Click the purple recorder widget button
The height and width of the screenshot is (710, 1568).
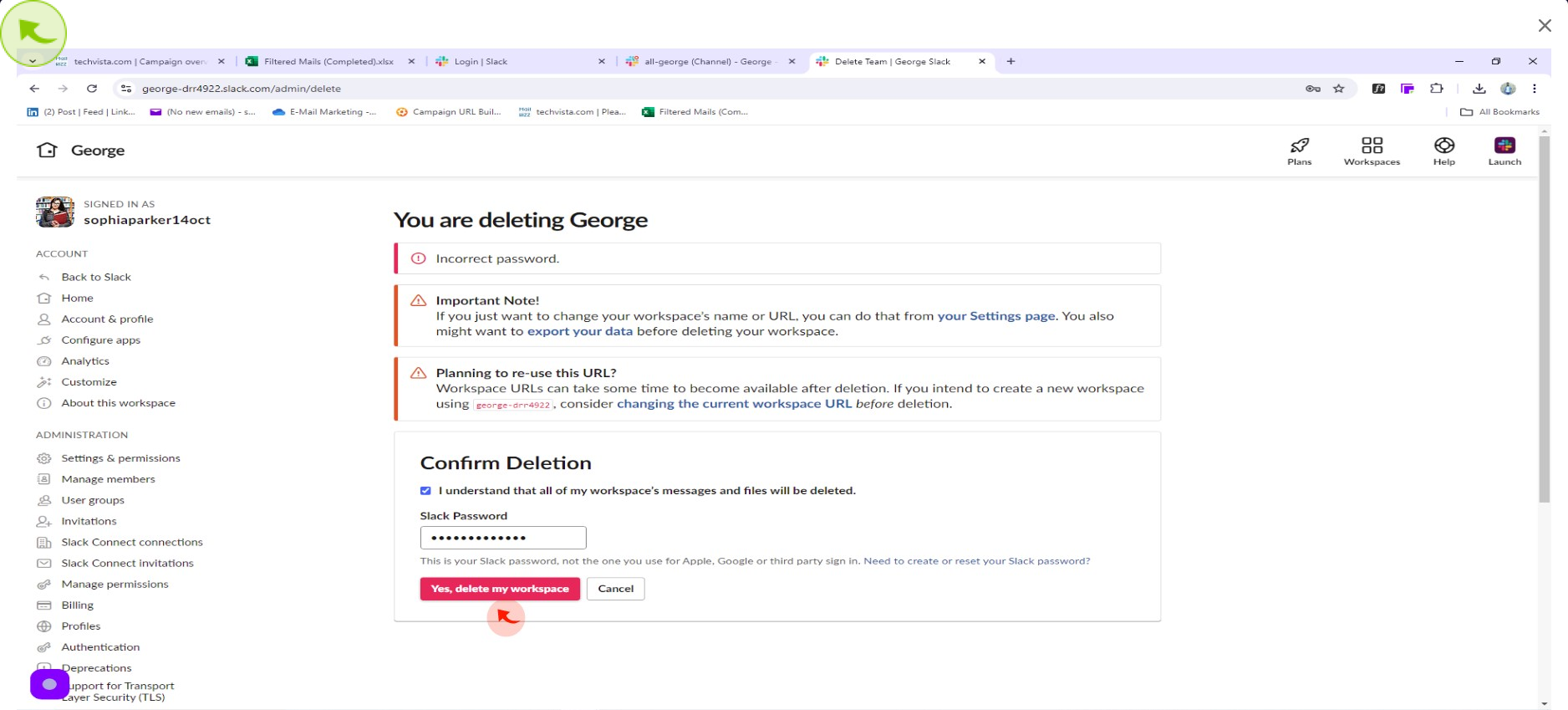tap(49, 684)
